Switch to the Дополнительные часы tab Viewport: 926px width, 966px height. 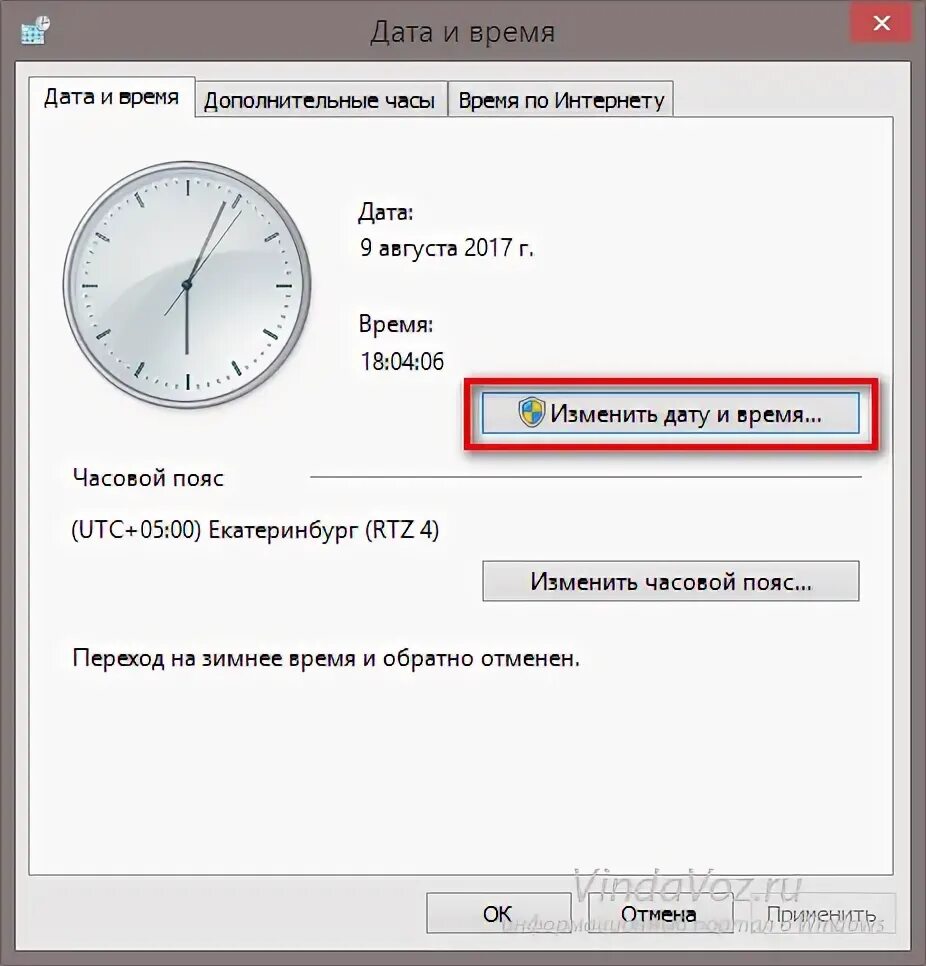pyautogui.click(x=320, y=100)
